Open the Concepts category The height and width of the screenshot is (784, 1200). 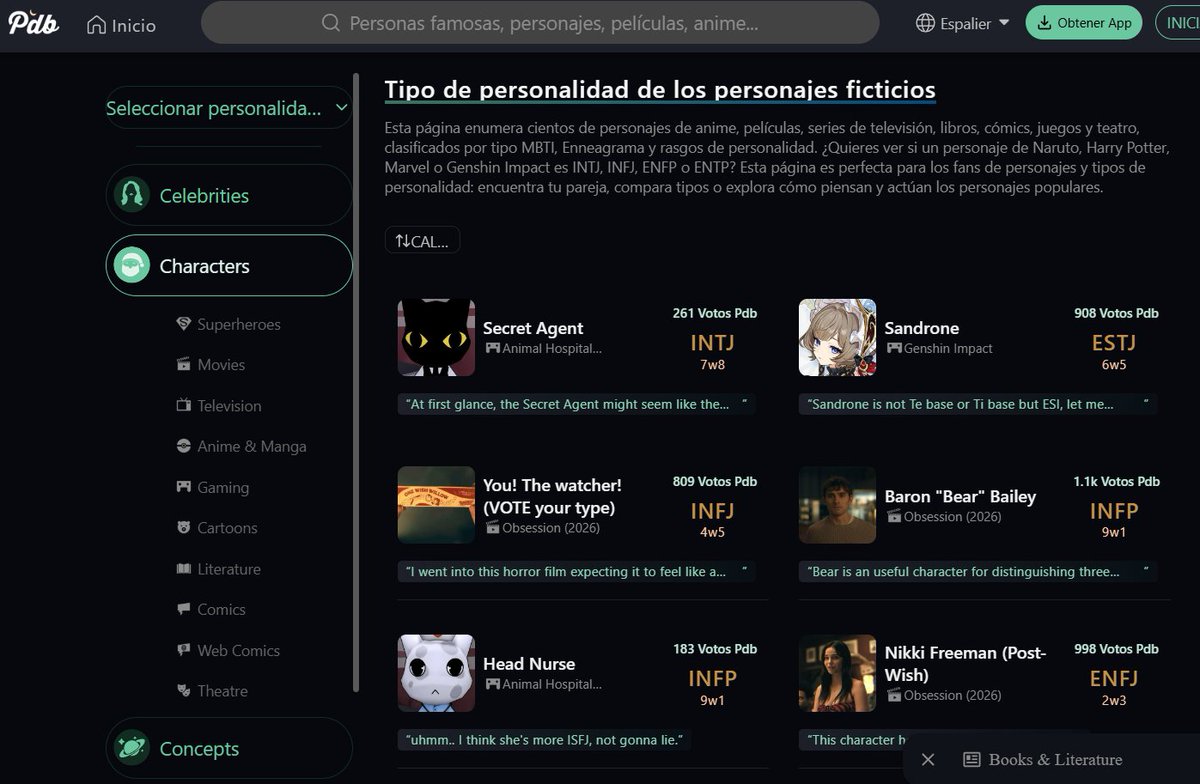[228, 748]
